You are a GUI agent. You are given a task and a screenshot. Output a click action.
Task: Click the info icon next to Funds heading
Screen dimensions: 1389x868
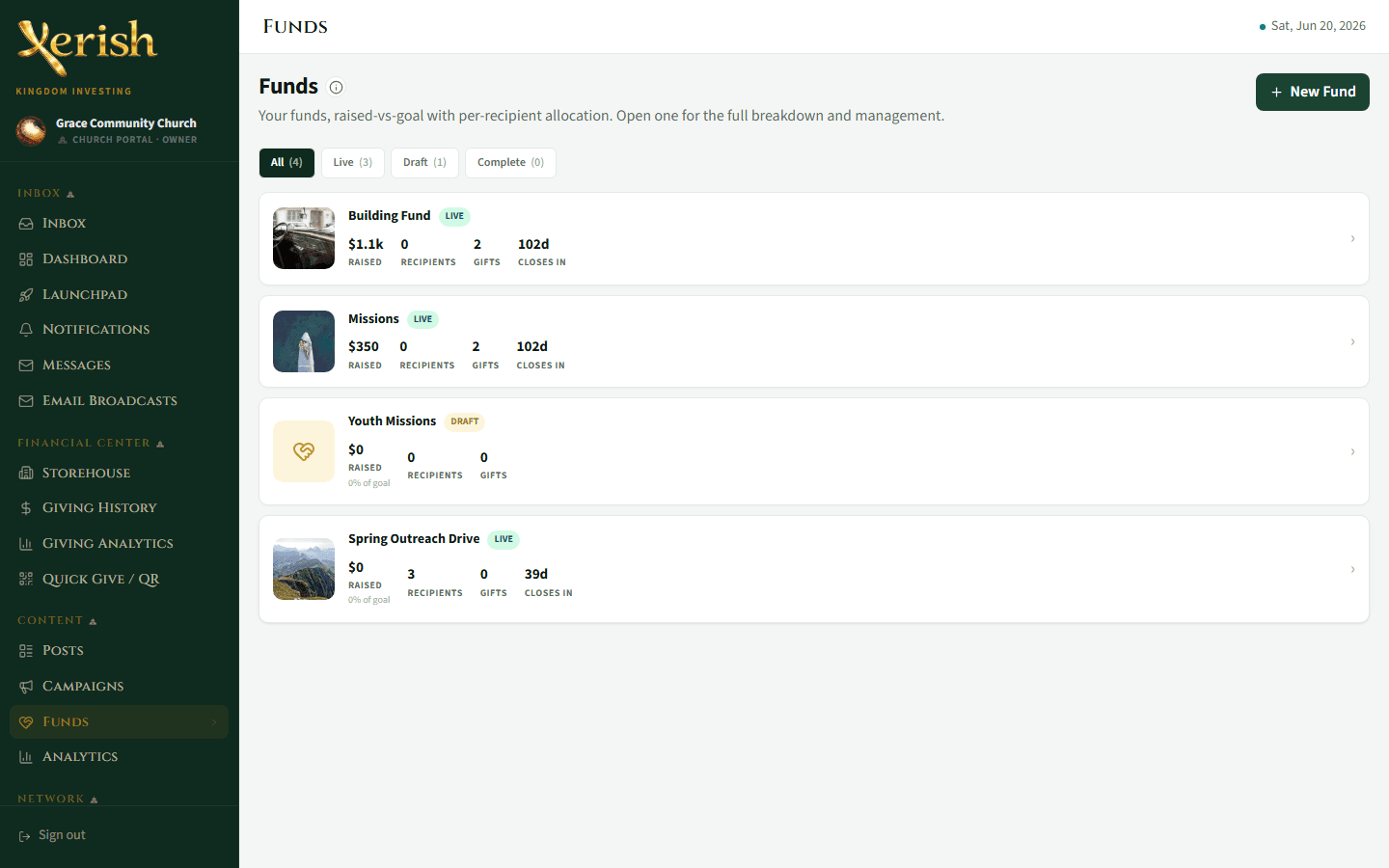[336, 87]
